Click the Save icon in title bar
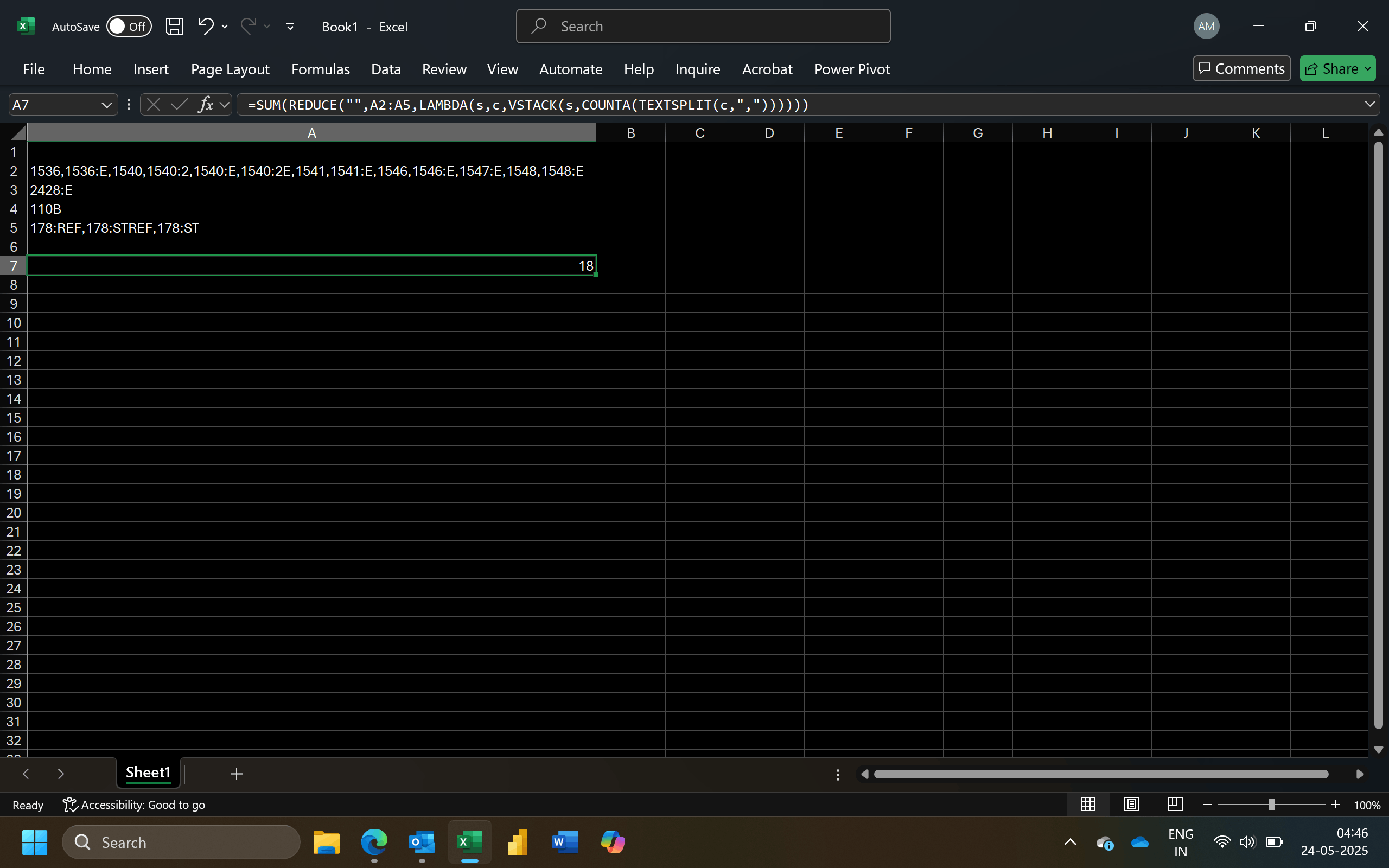The width and height of the screenshot is (1389, 868). tap(175, 27)
